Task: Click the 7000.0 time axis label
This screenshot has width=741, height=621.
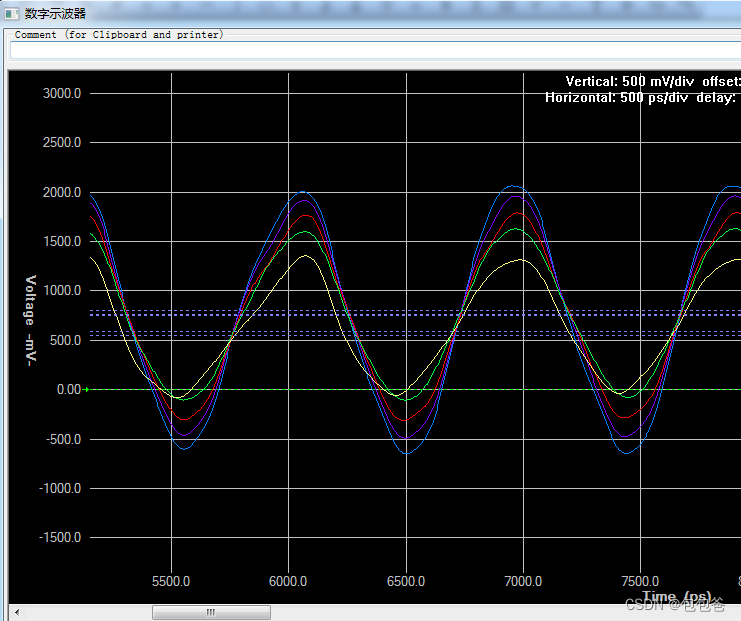Action: (x=523, y=581)
